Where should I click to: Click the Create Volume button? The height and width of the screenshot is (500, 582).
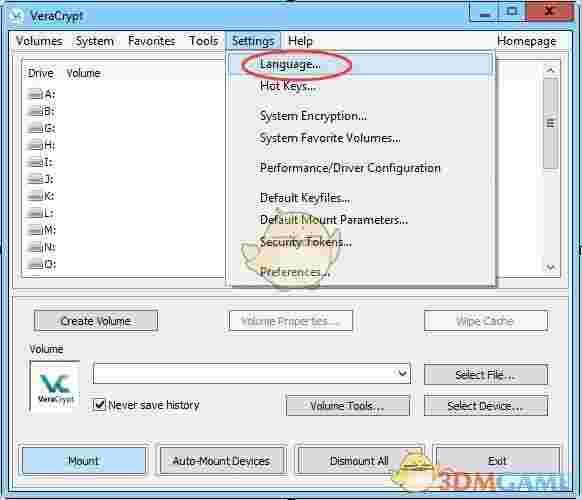[96, 321]
